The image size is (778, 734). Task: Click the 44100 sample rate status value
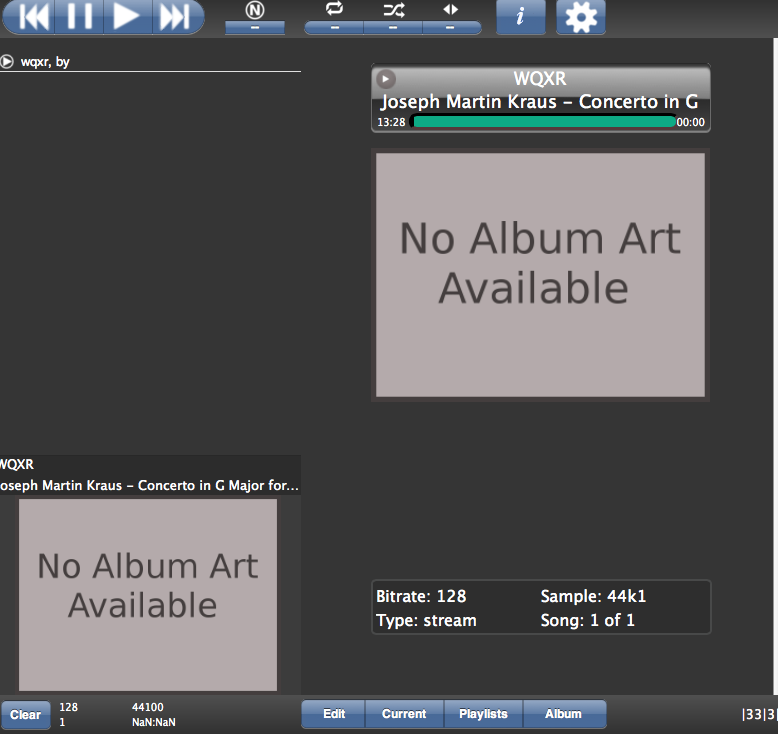[148, 707]
